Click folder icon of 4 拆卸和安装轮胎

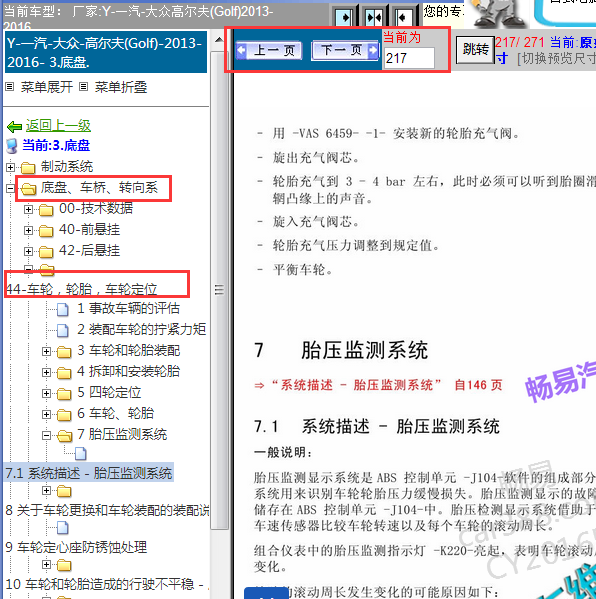coord(64,373)
